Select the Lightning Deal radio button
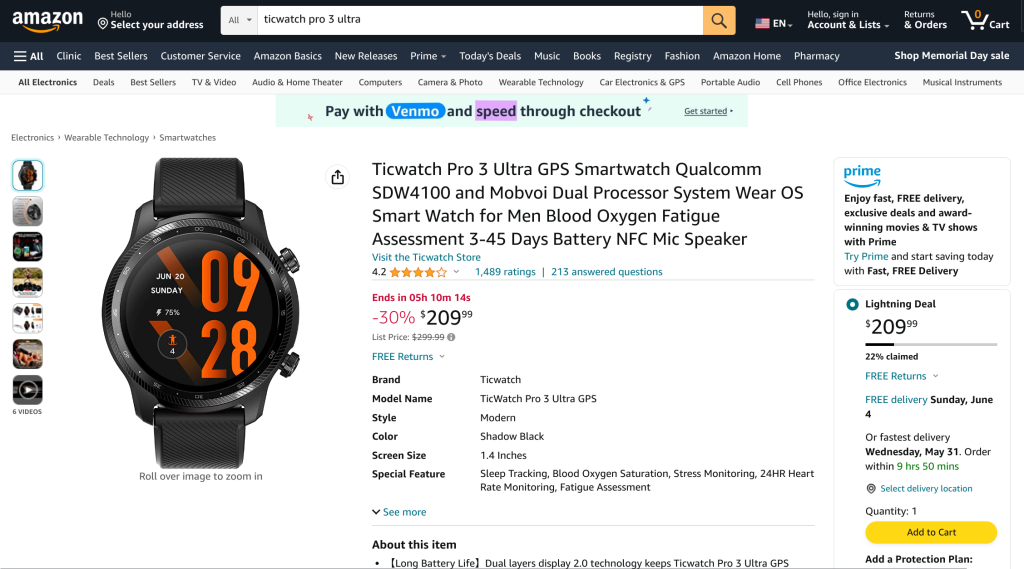The image size is (1024, 569). [852, 304]
